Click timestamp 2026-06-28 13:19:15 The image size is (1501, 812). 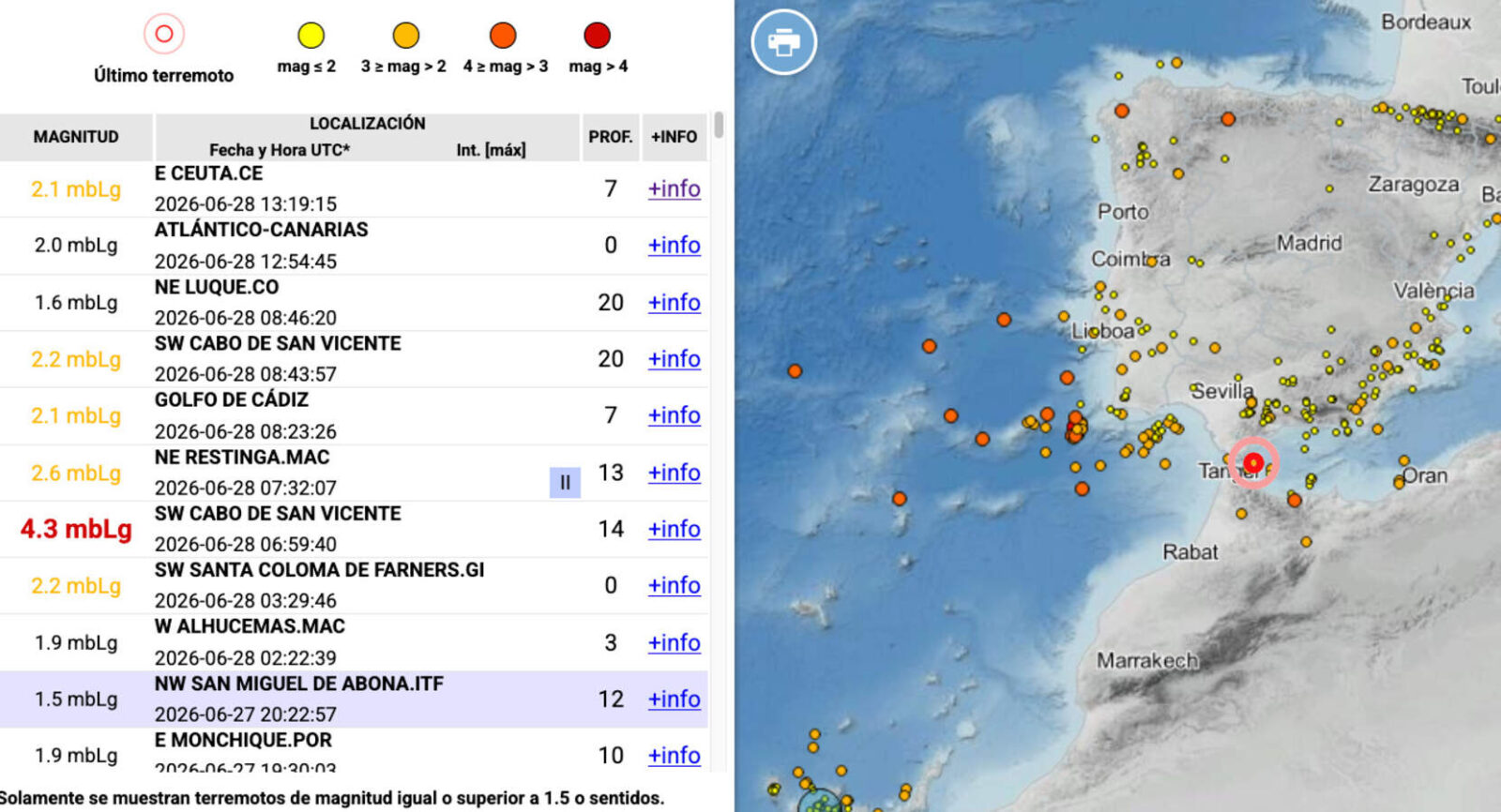[246, 204]
